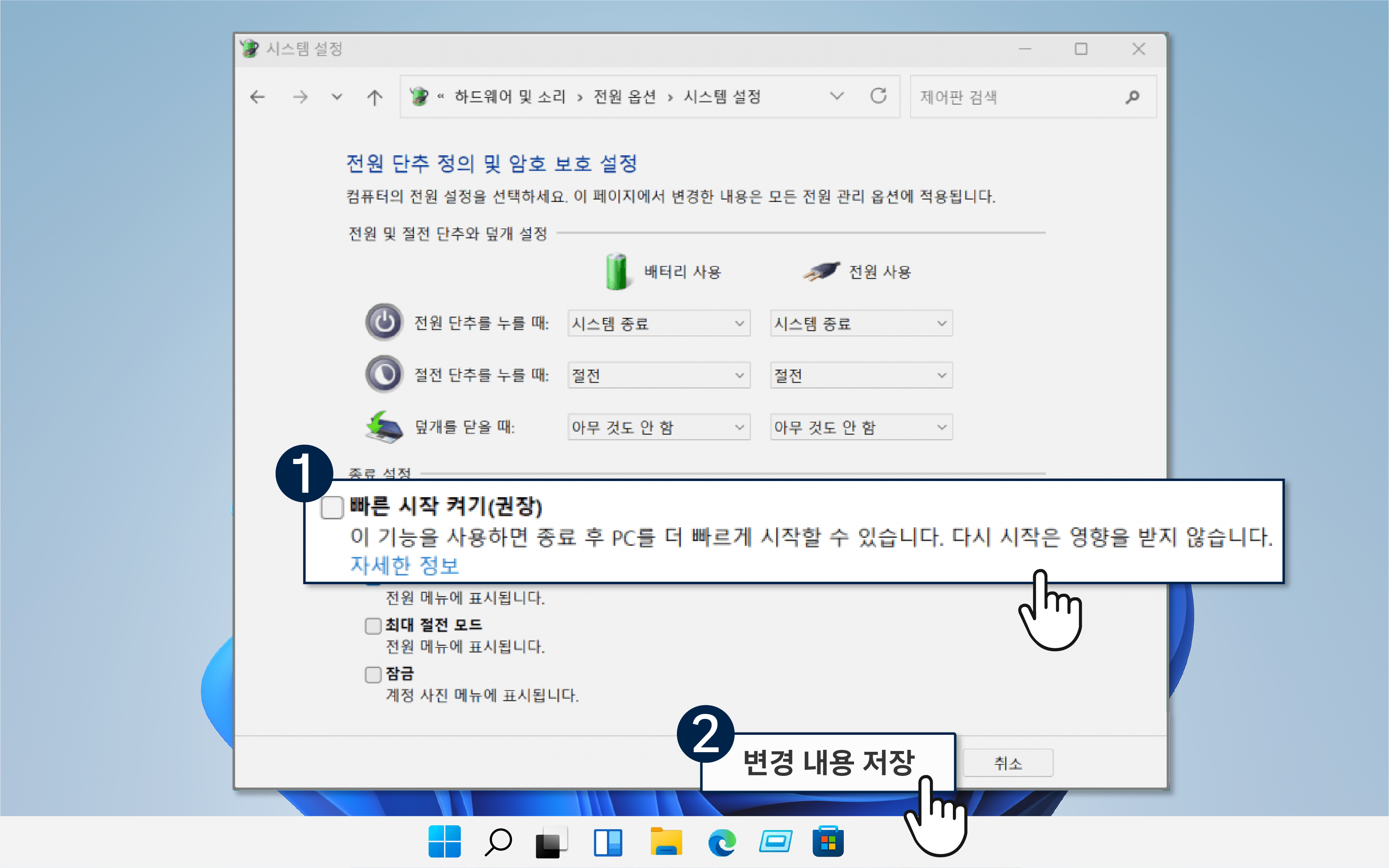Click the sleep button icon

click(x=384, y=374)
